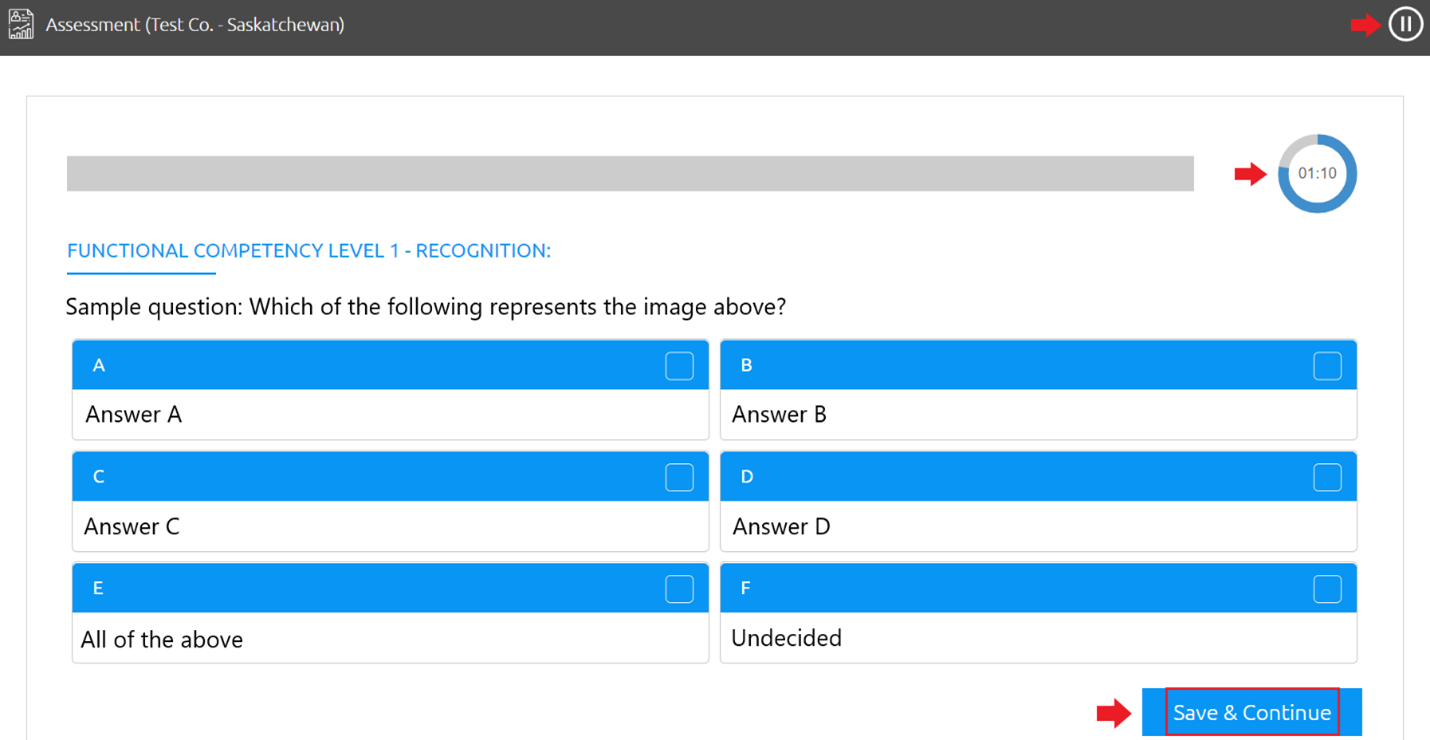Click the Save & Continue button
Viewport: 1430px width, 740px height.
click(x=1252, y=712)
